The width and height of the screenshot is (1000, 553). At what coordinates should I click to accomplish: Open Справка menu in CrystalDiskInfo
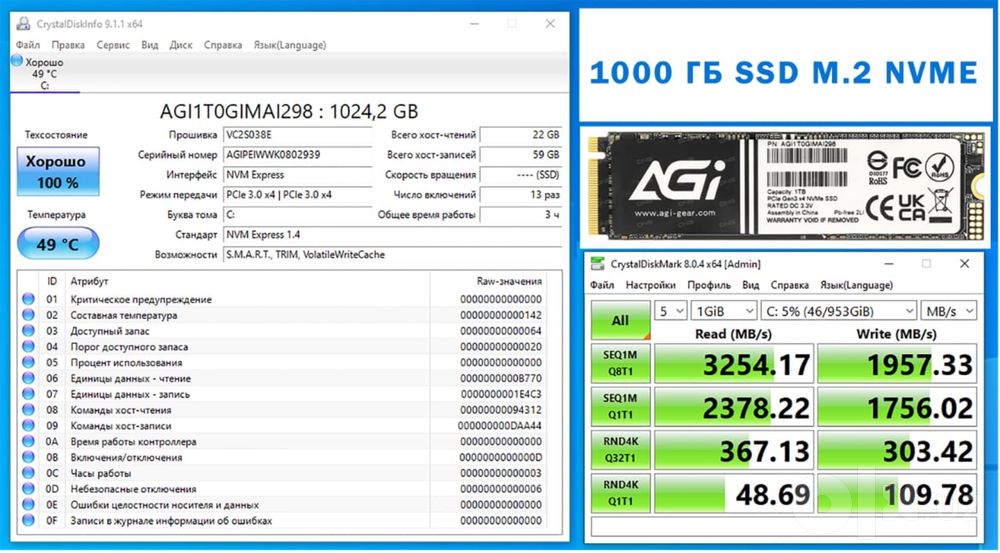point(223,45)
